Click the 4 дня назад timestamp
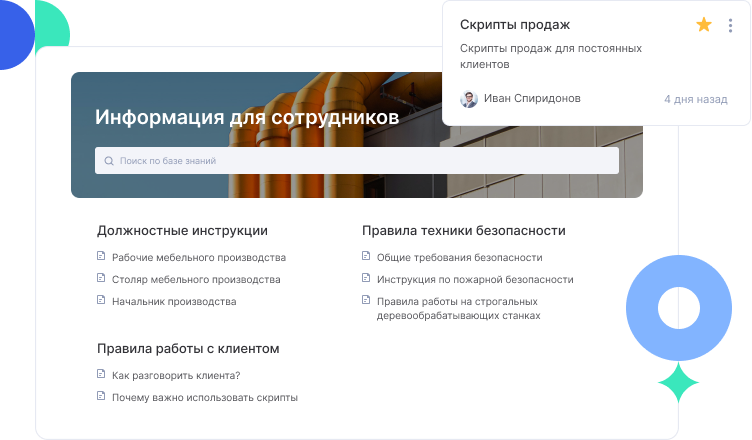The height and width of the screenshot is (440, 752). point(696,99)
